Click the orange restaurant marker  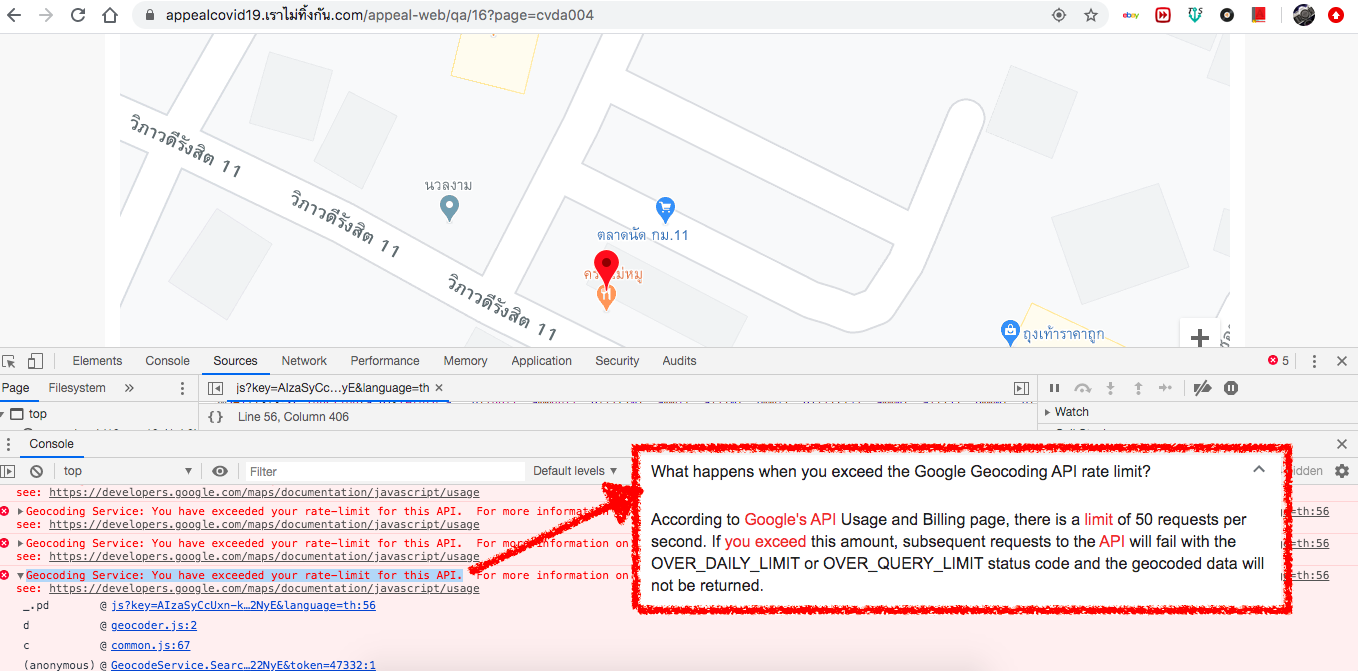point(606,296)
